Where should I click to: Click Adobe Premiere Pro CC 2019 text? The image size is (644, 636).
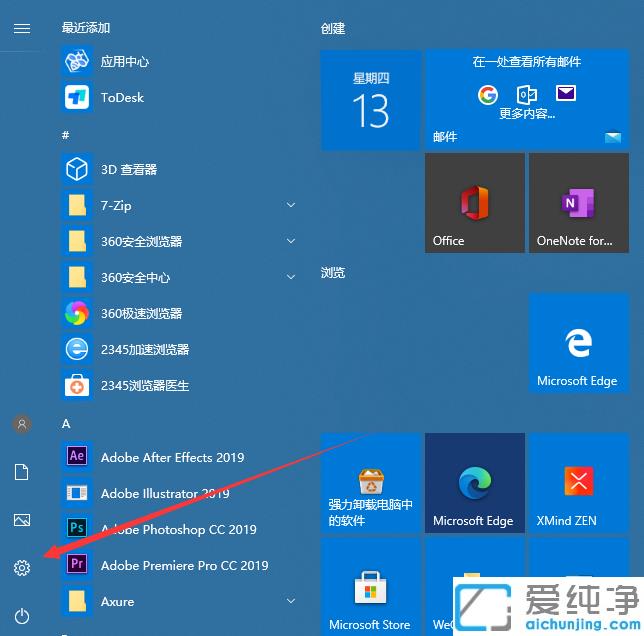click(x=184, y=566)
